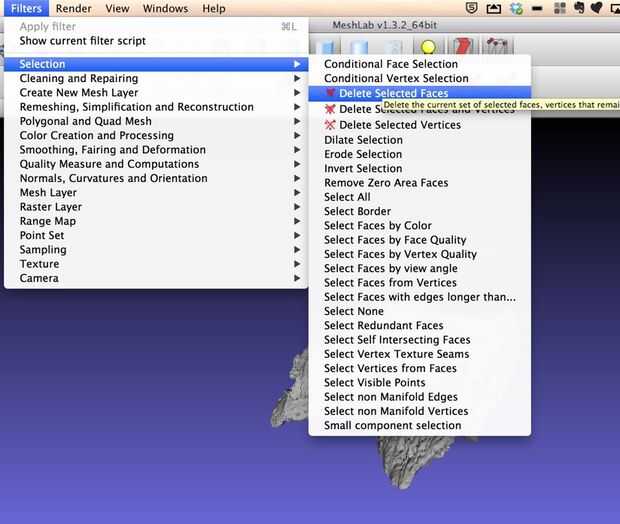The height and width of the screenshot is (524, 620).
Task: Click the red X icon beside Delete Selected Vertices
Action: pos(330,125)
